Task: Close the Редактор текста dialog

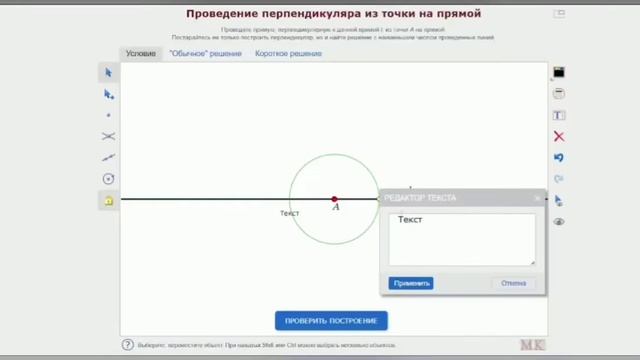Action: [537, 198]
